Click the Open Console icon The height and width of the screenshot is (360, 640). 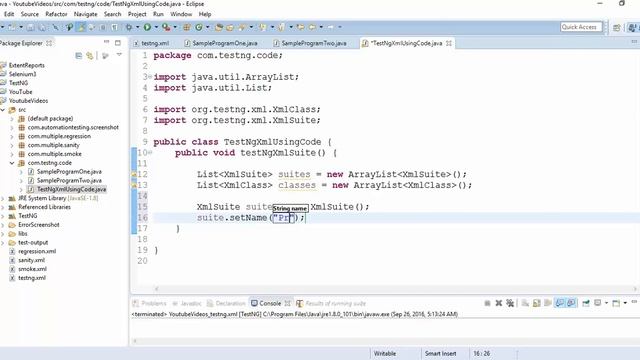point(616,303)
